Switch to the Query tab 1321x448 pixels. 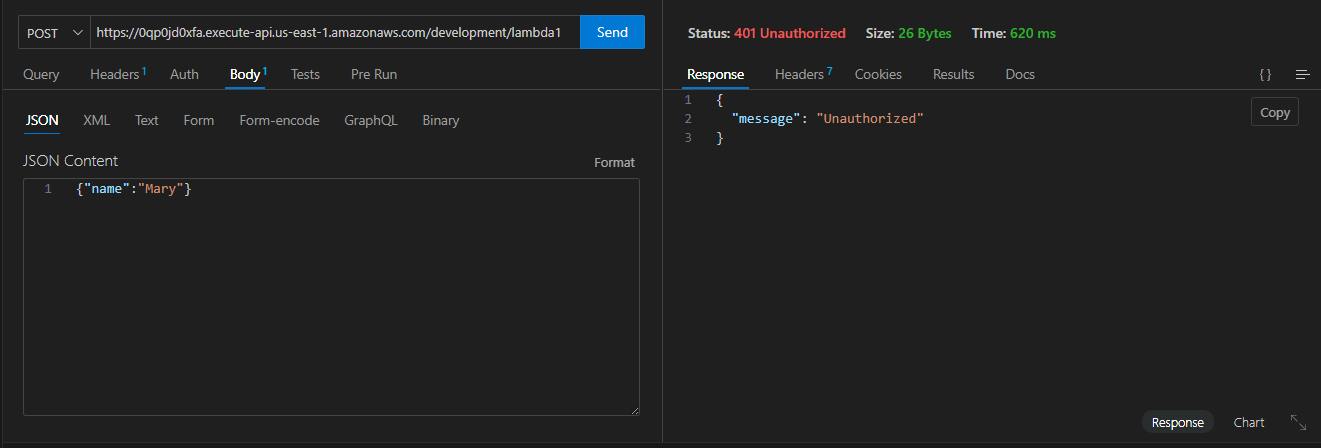click(41, 74)
